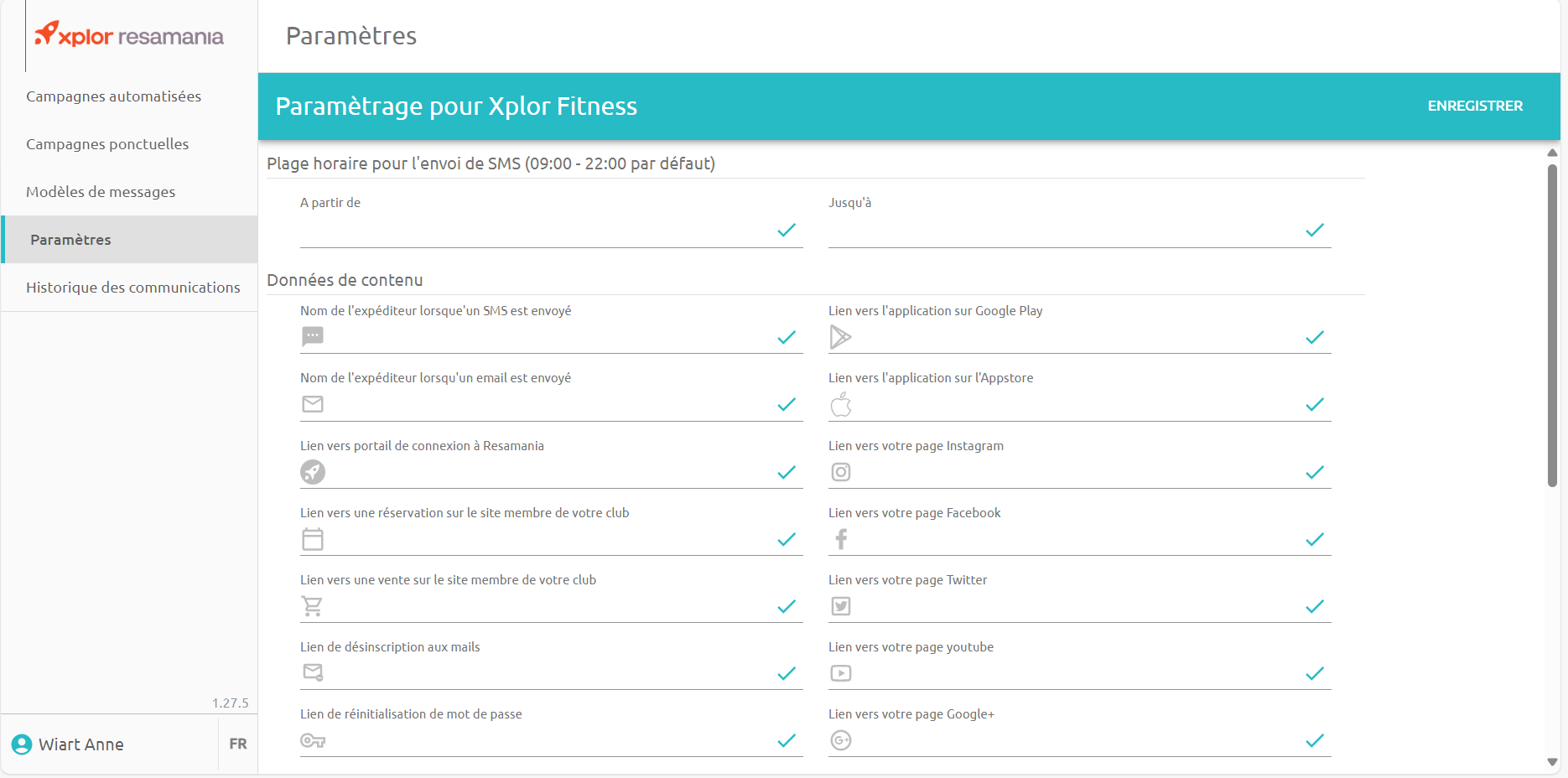Screen dimensions: 1568x778
Task: Click email sender name input field
Action: click(x=550, y=405)
